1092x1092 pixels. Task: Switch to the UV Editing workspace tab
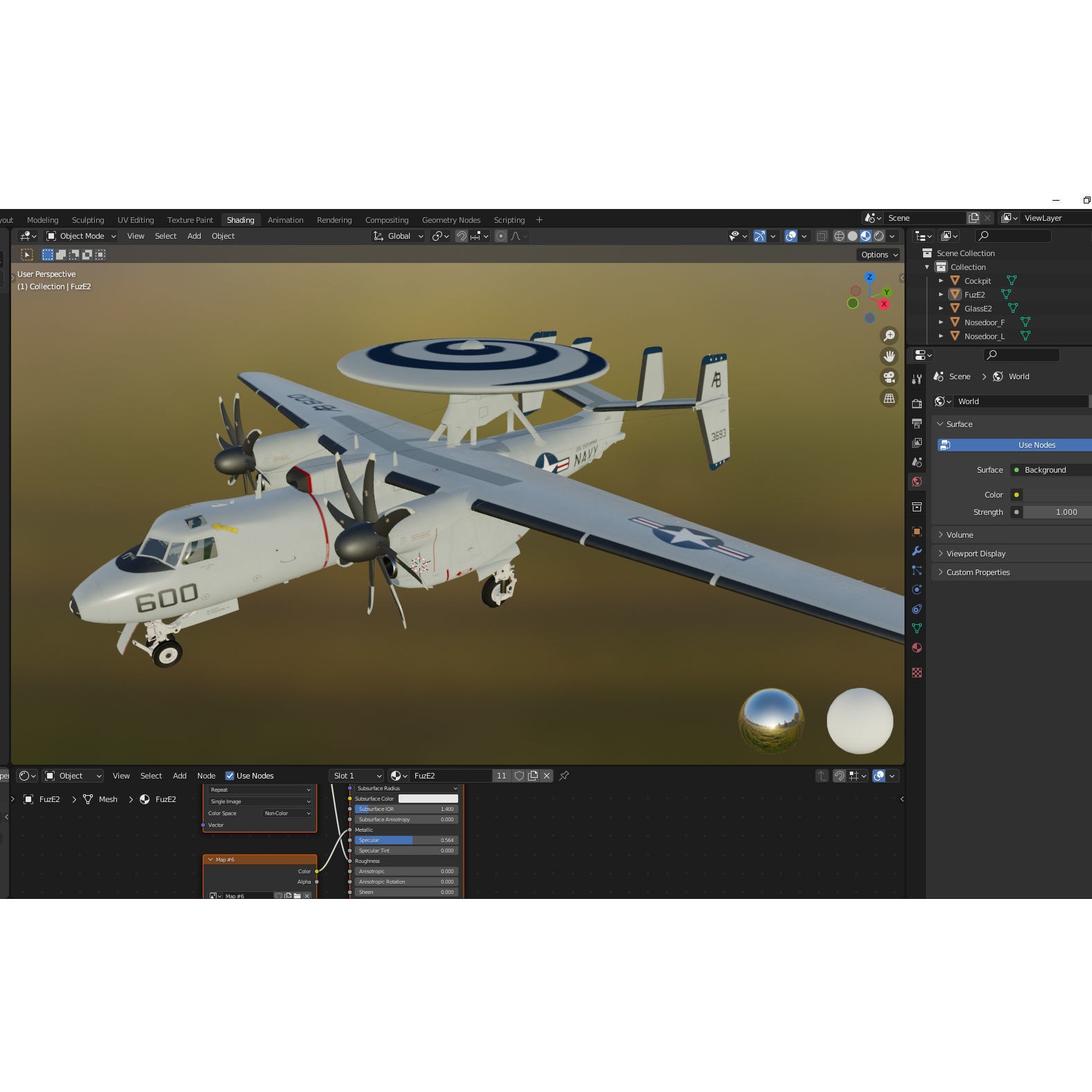136,220
